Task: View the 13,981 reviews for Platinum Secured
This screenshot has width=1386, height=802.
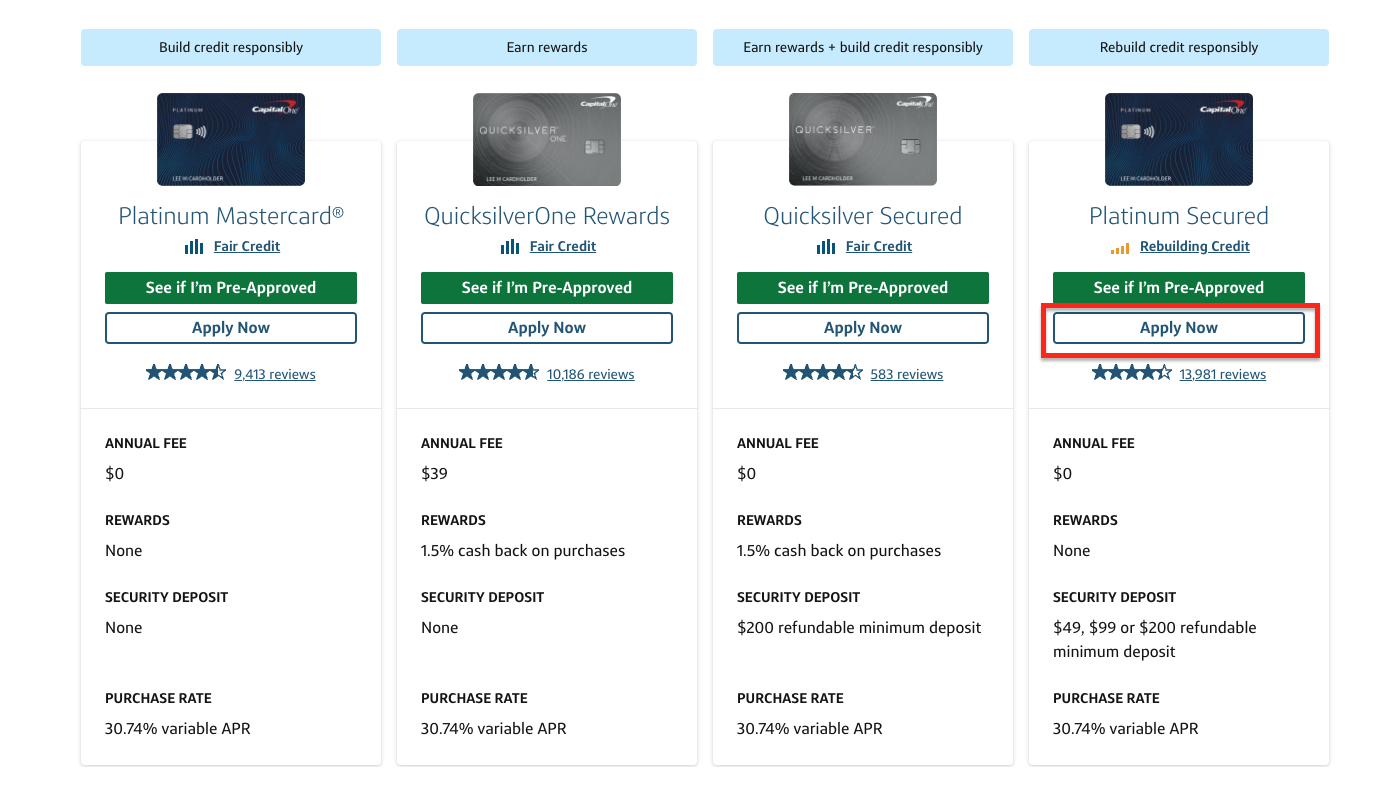Action: [x=1223, y=375]
